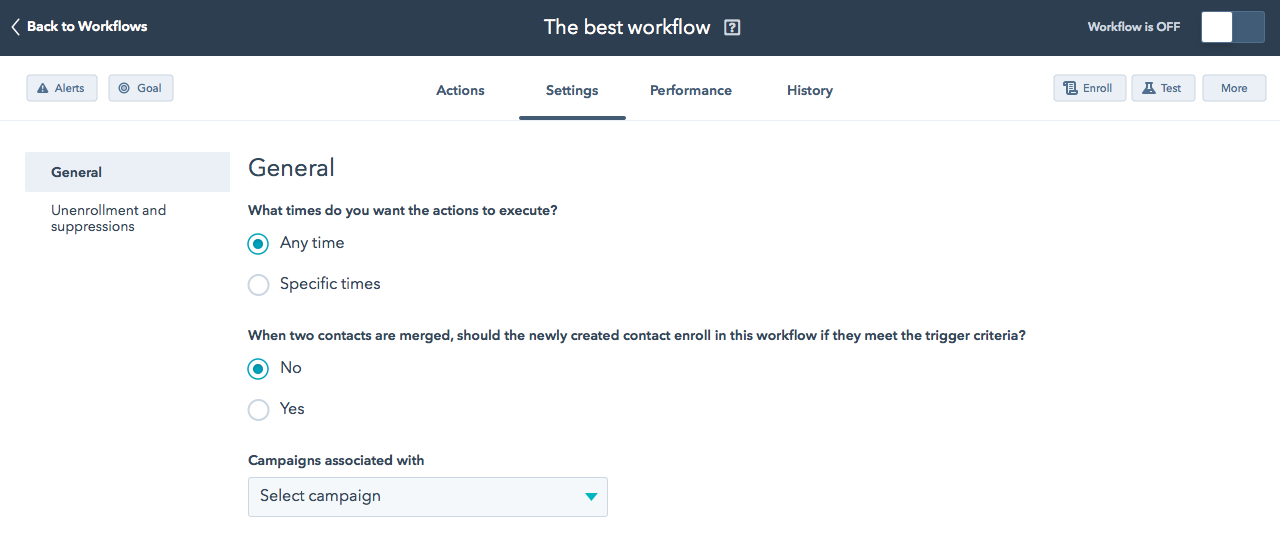
Task: Turn on the workflow toggle switch
Action: pos(1232,27)
